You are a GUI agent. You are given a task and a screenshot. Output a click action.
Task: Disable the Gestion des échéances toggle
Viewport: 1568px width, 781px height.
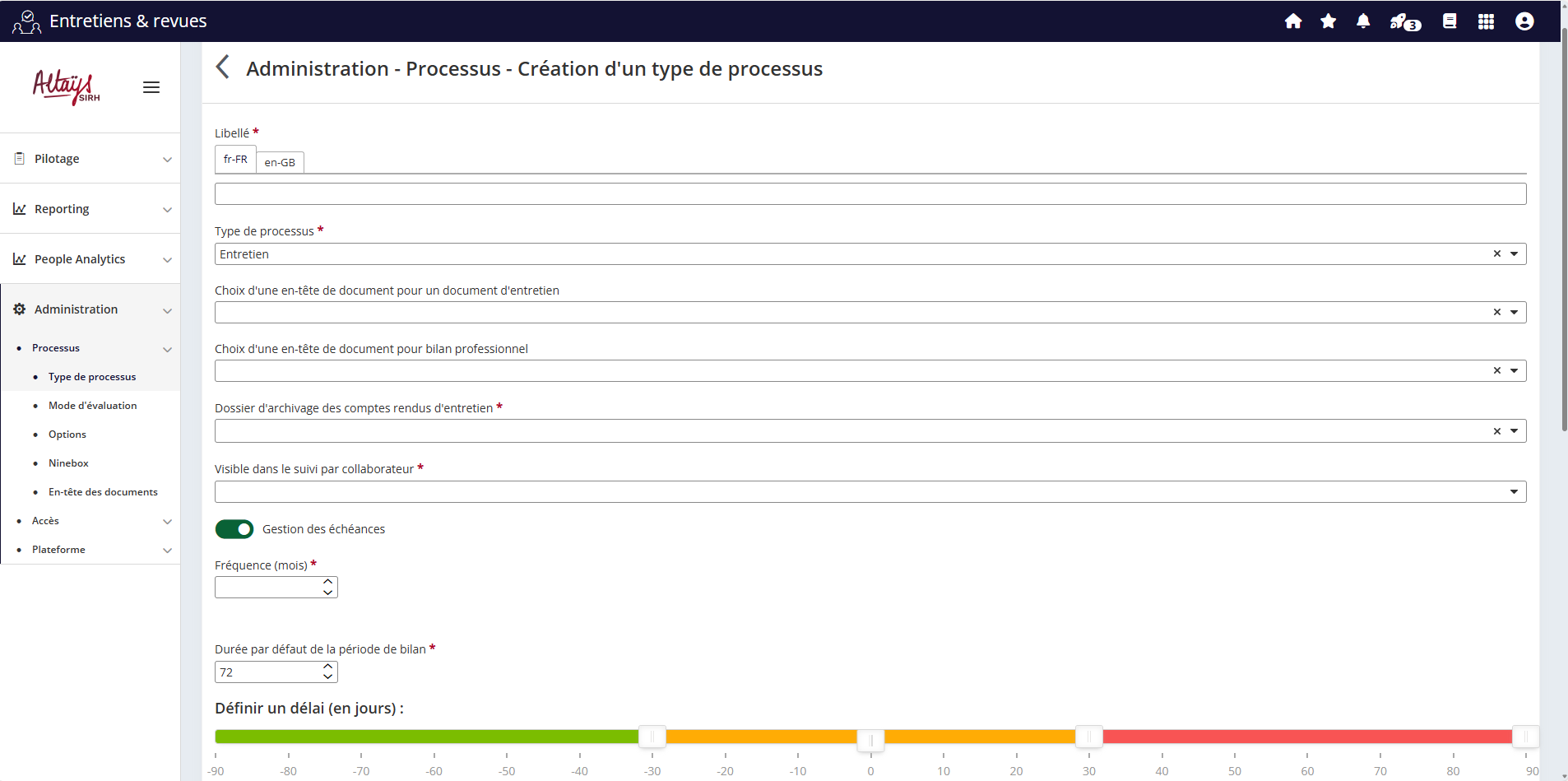point(234,529)
